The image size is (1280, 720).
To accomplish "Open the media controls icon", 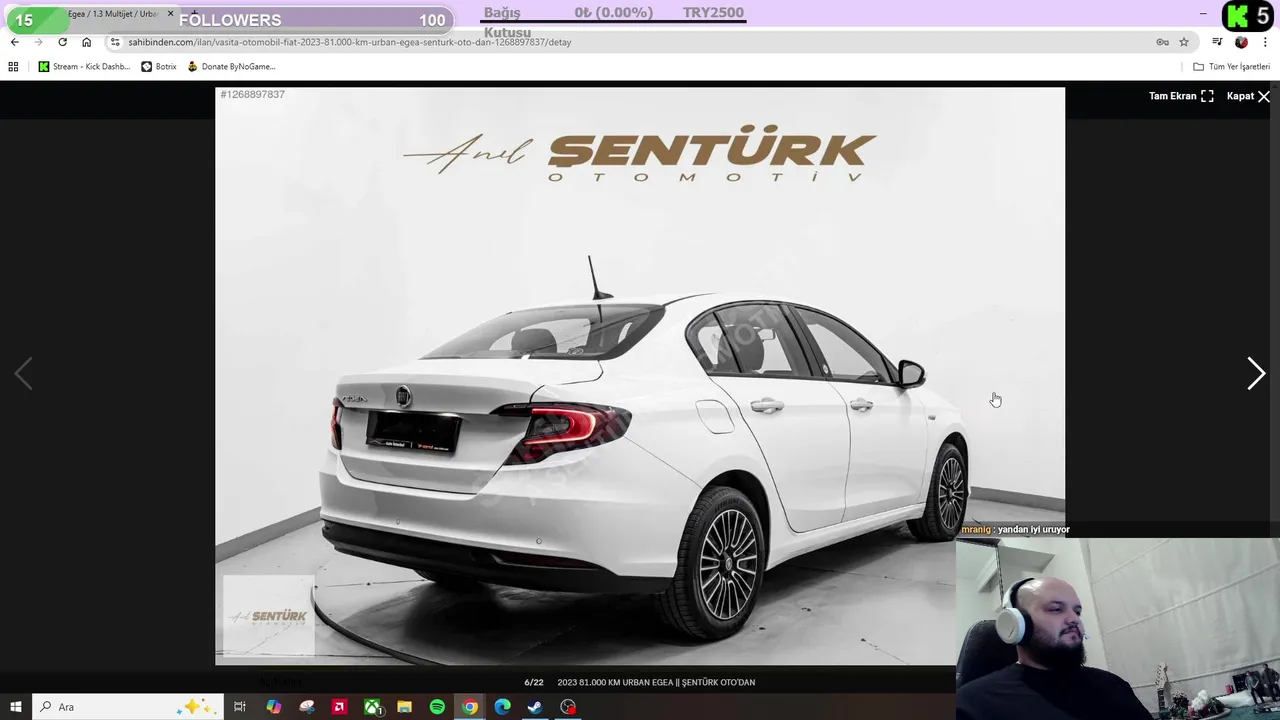I will tap(1217, 42).
